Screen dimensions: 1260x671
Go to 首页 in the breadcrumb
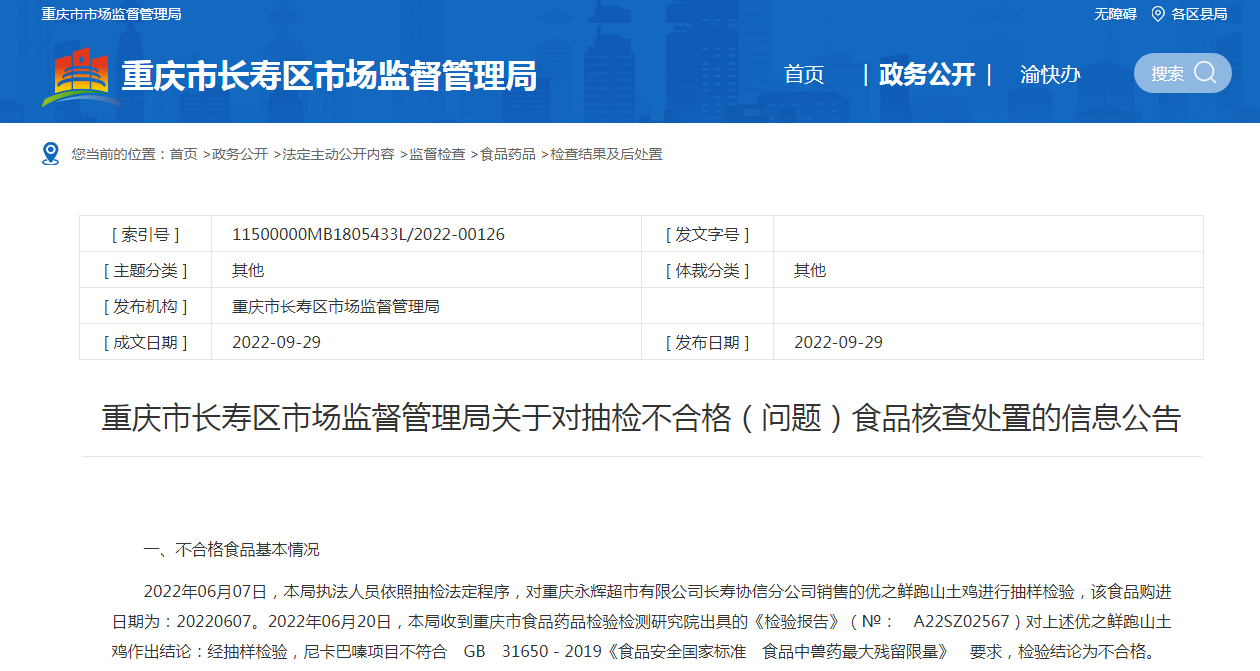[x=183, y=154]
